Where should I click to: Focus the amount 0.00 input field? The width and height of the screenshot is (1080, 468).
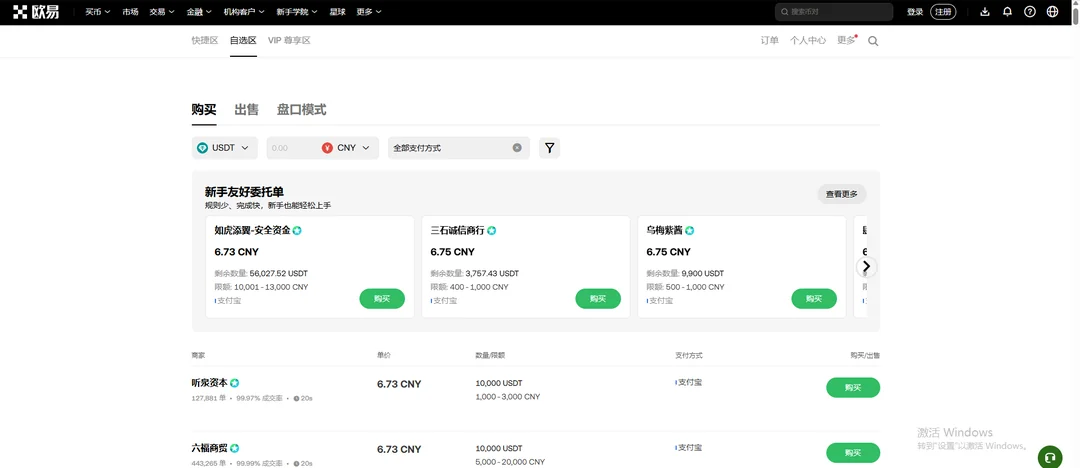pyautogui.click(x=291, y=147)
